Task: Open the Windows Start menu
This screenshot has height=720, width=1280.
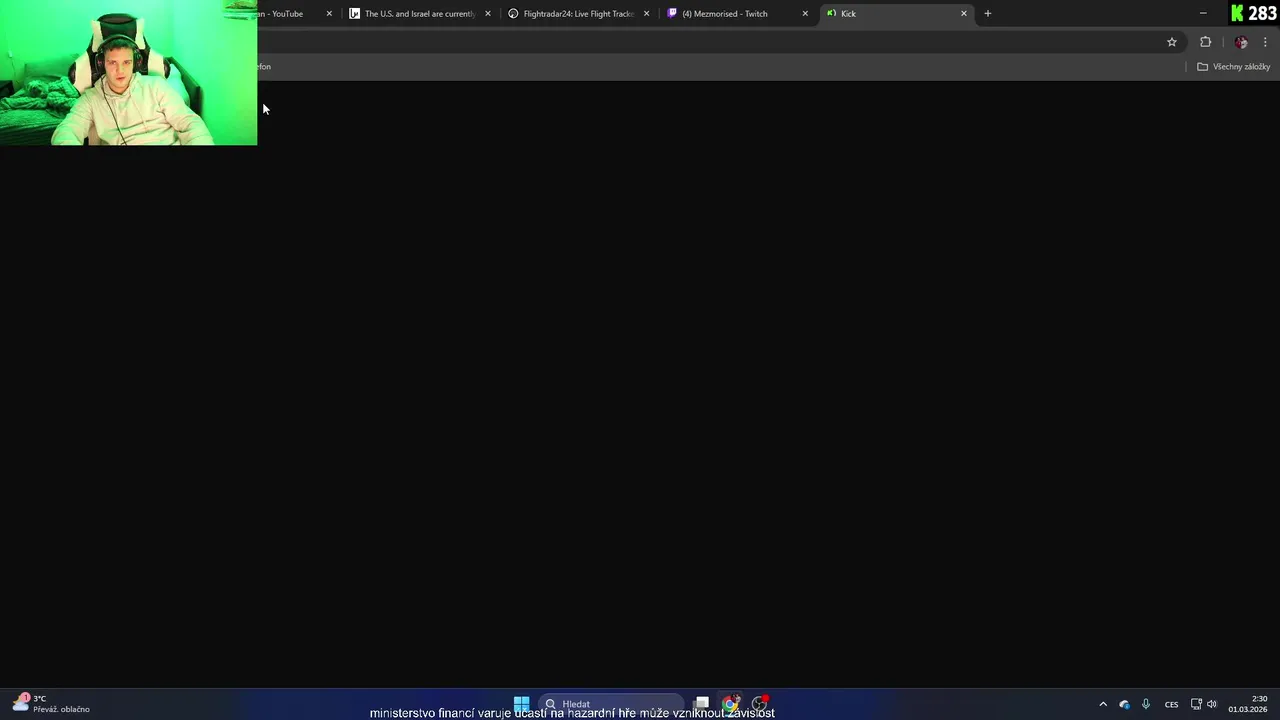Action: [521, 704]
